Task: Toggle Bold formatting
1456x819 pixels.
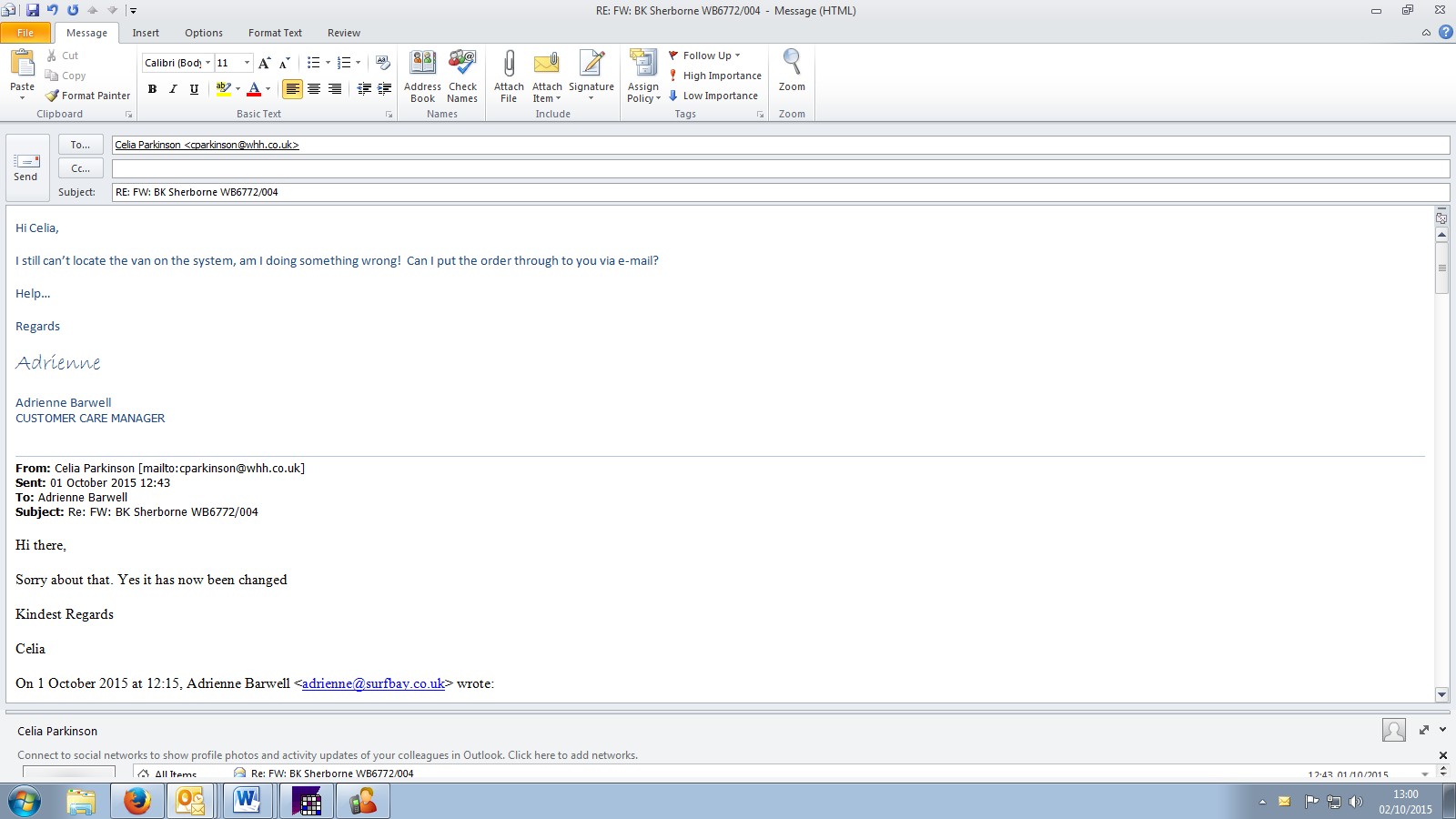Action: pyautogui.click(x=152, y=89)
